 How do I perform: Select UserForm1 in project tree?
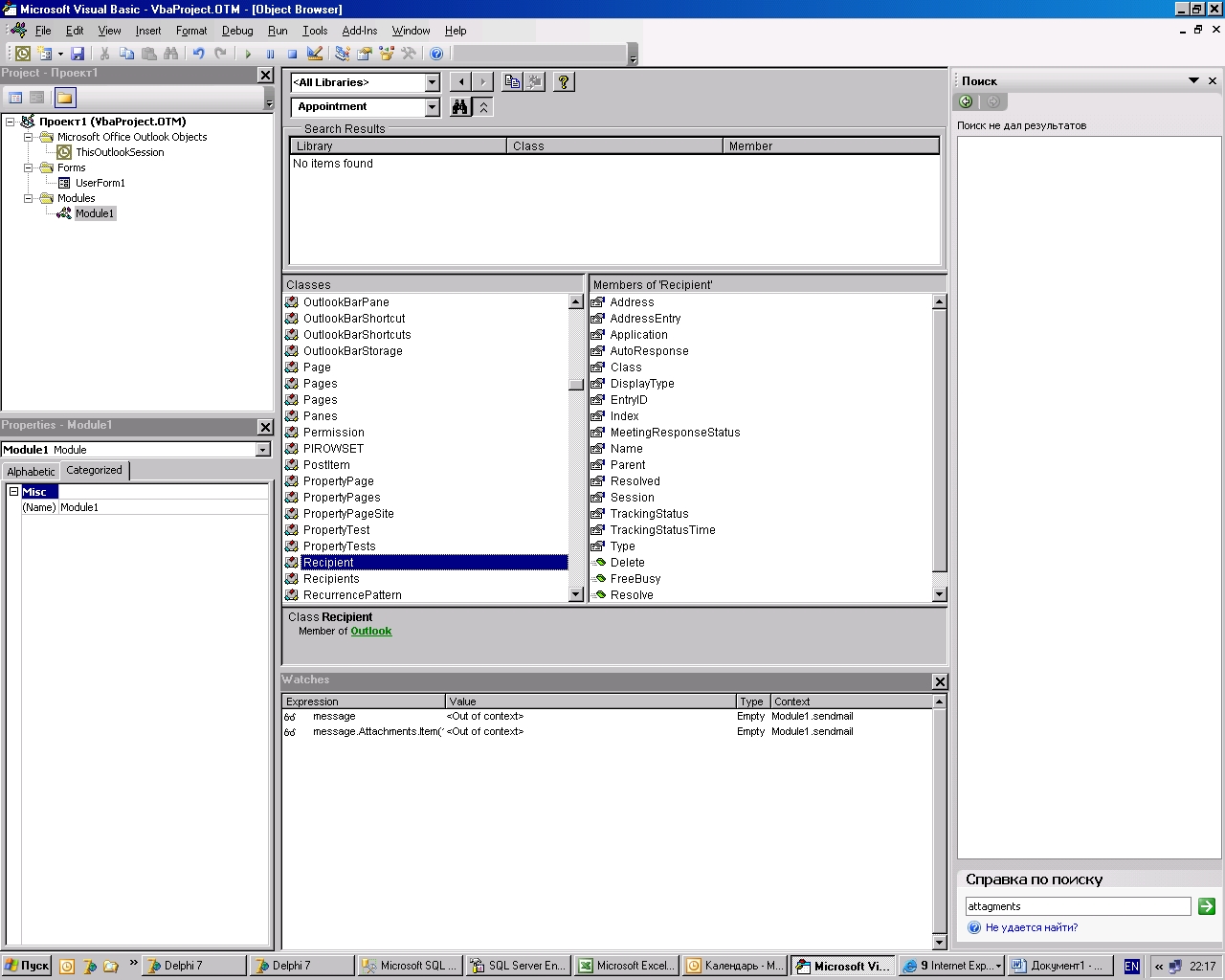[x=100, y=183]
